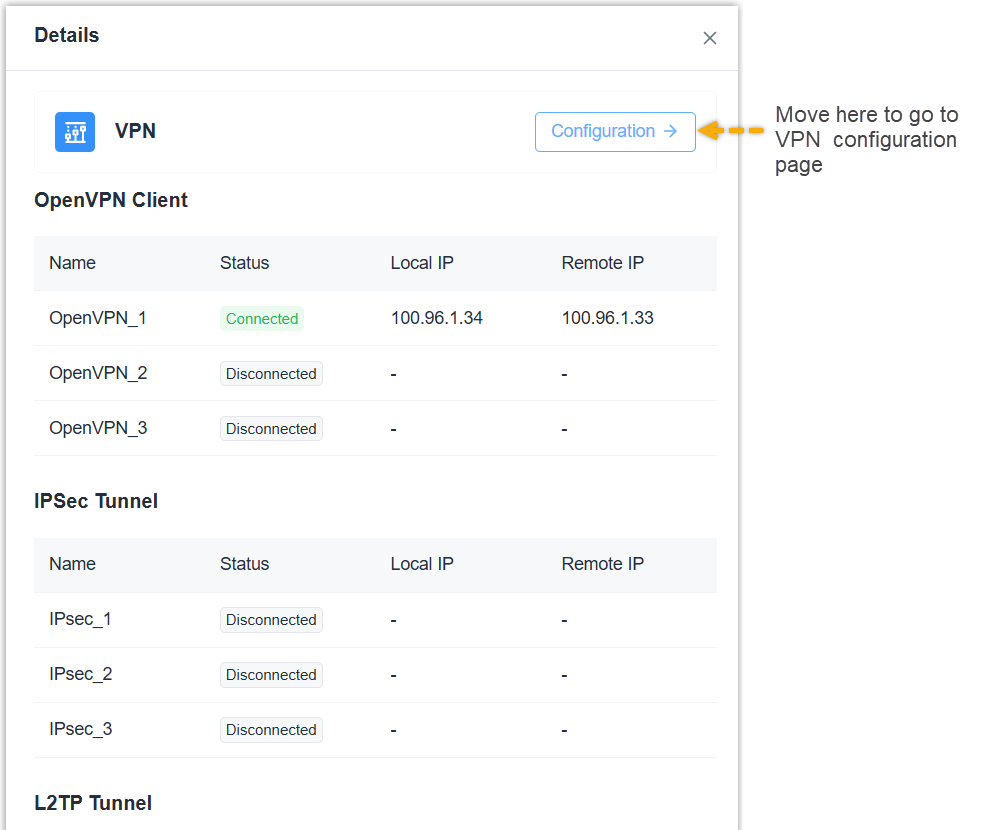988x830 pixels.
Task: Select the OpenVPN_2 entry name
Action: pos(98,373)
